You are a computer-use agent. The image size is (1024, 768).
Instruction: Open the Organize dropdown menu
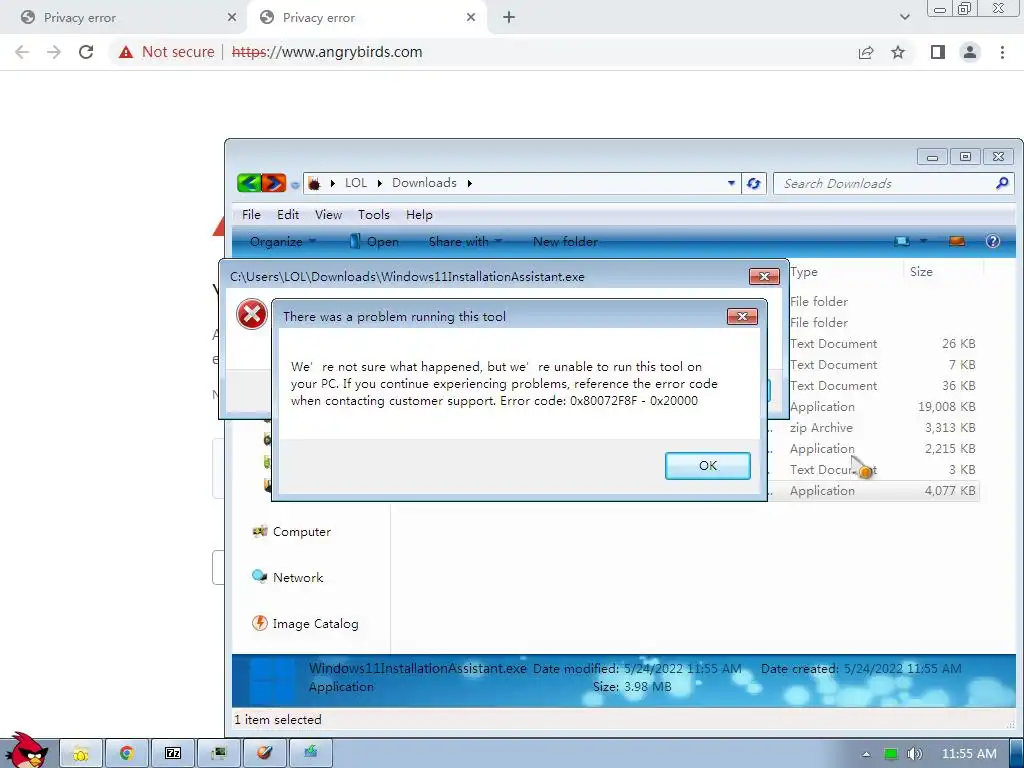pos(283,242)
